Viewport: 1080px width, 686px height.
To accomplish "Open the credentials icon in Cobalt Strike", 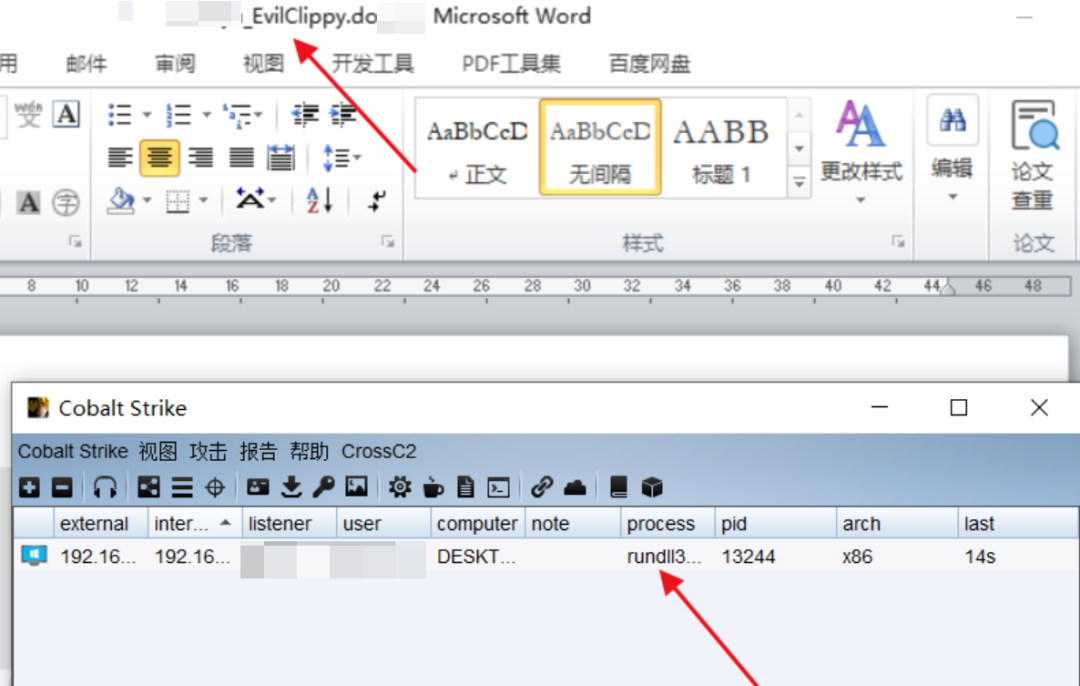I will [x=258, y=487].
